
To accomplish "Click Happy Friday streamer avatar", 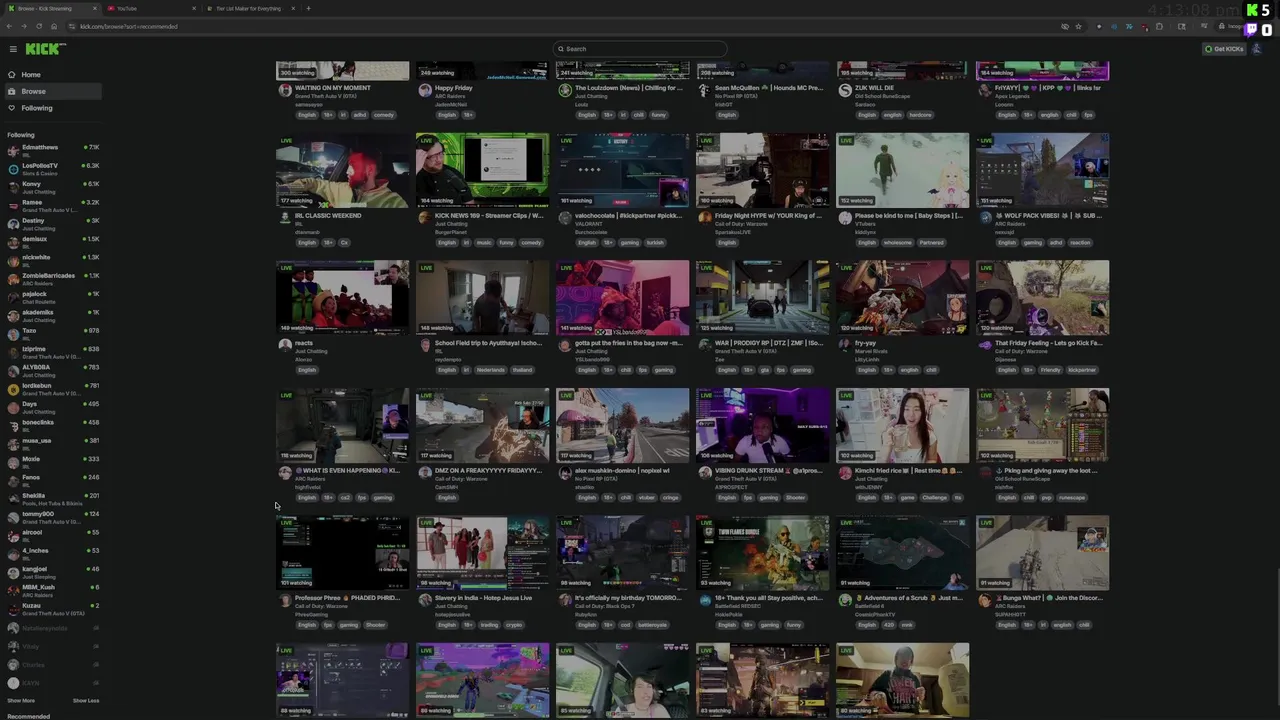I will pyautogui.click(x=425, y=90).
